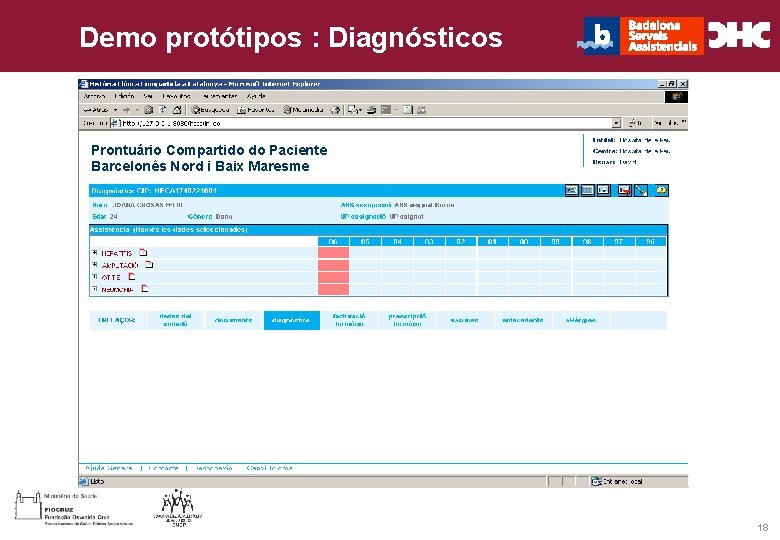Click the Print icon in browser toolbar
The width and height of the screenshot is (780, 540).
point(371,110)
